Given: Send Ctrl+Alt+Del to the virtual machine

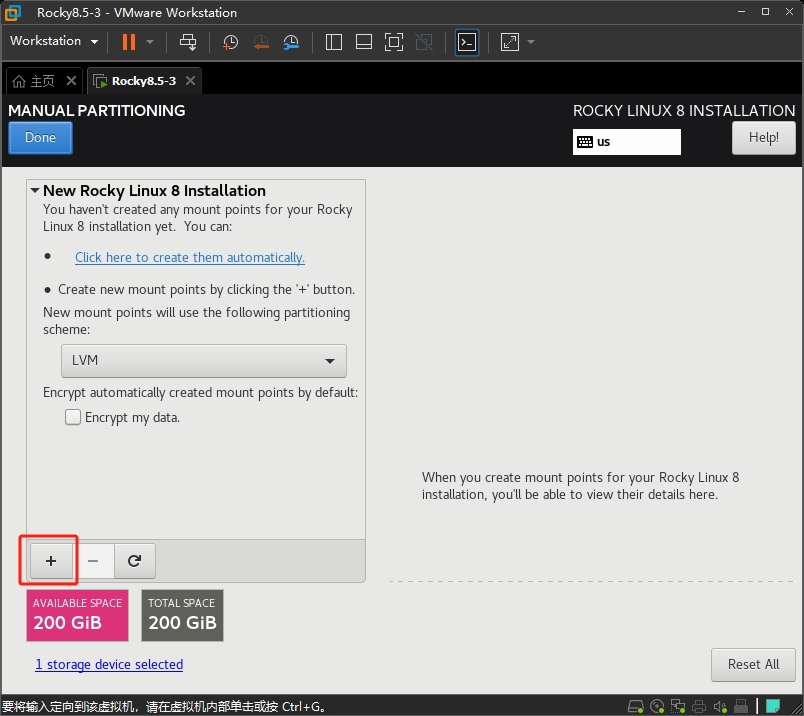Looking at the screenshot, I should click(188, 42).
